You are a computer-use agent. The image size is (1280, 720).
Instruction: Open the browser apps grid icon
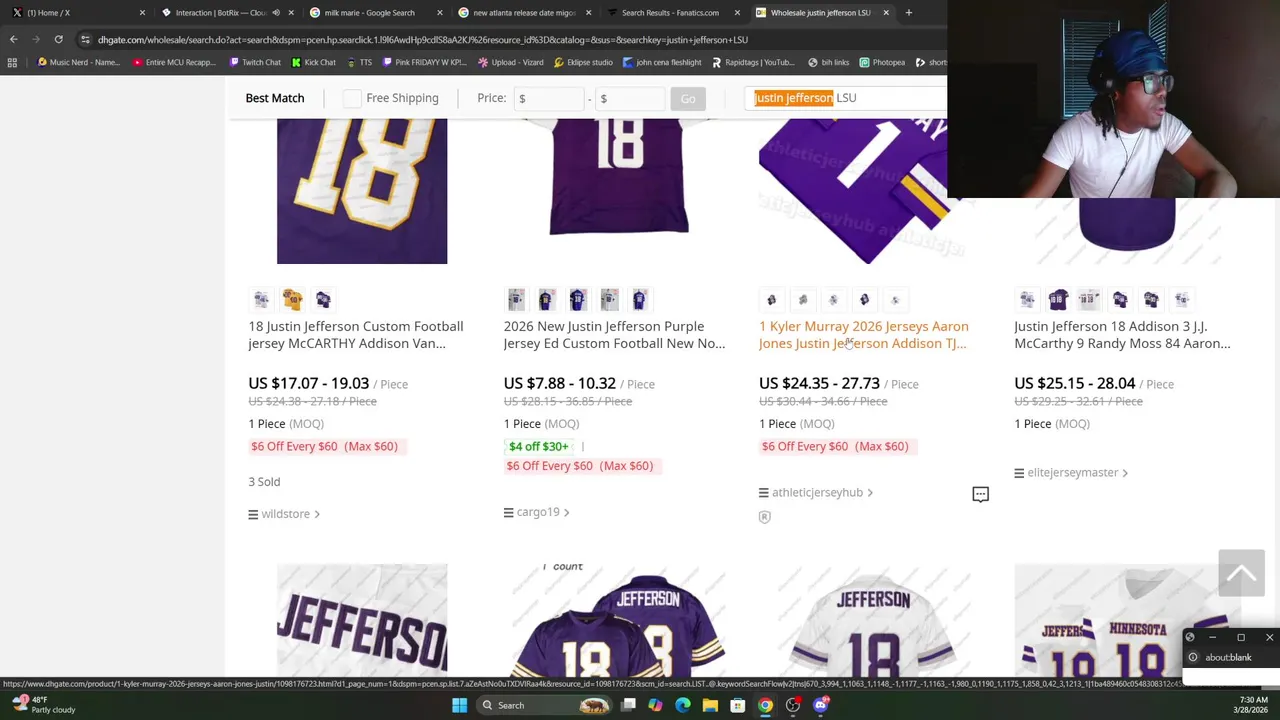[x=12, y=62]
